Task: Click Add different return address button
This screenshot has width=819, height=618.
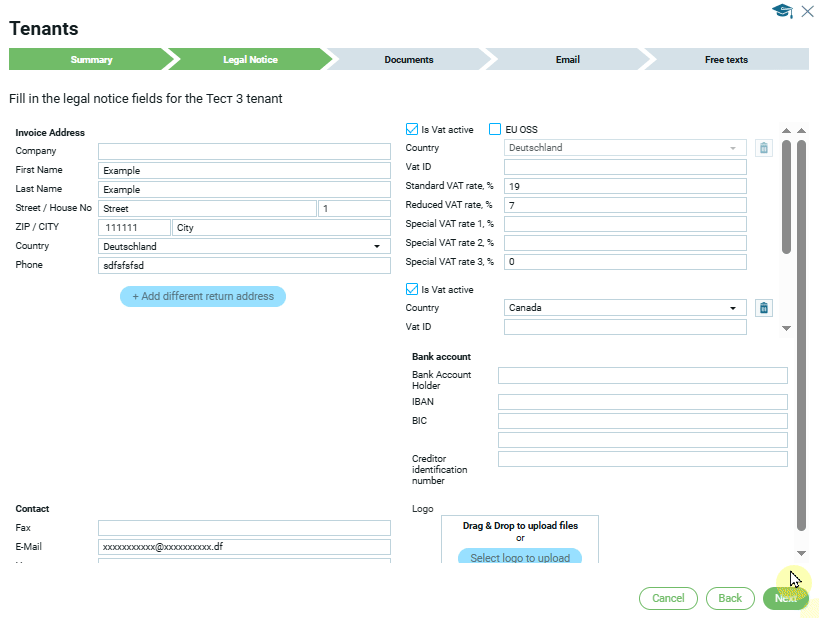Action: click(x=203, y=297)
